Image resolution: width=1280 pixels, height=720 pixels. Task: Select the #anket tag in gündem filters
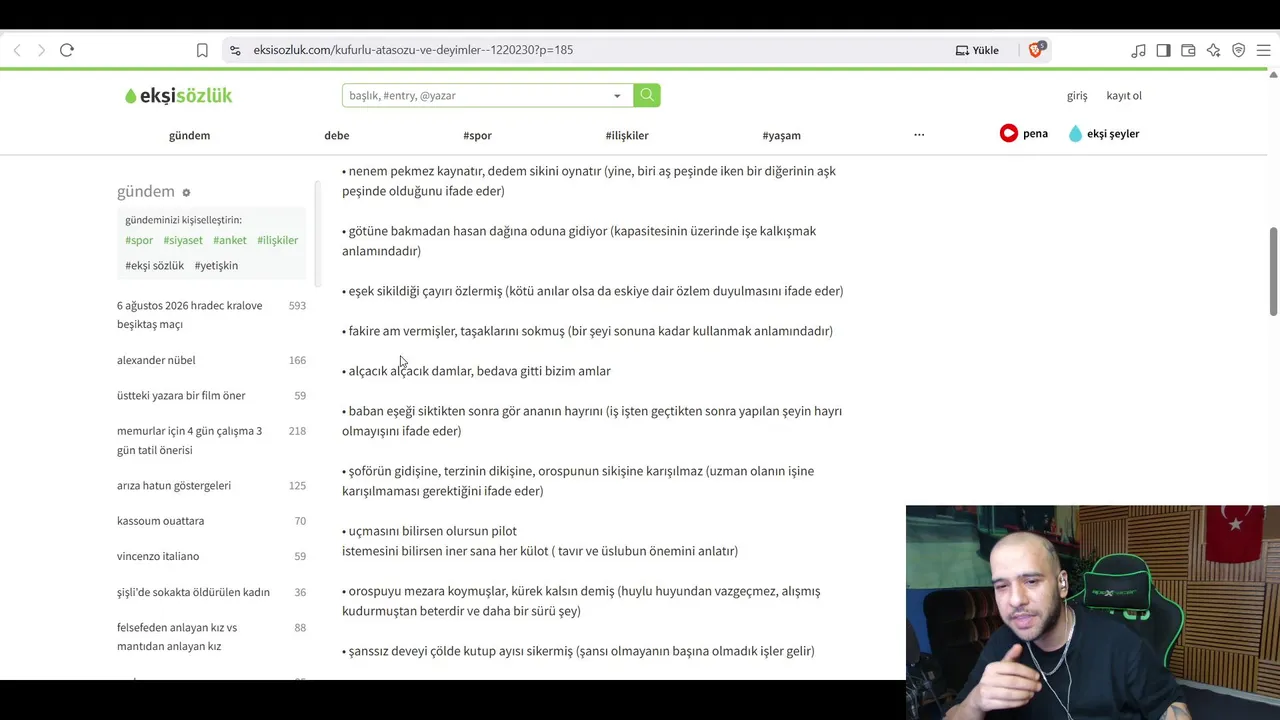point(230,241)
